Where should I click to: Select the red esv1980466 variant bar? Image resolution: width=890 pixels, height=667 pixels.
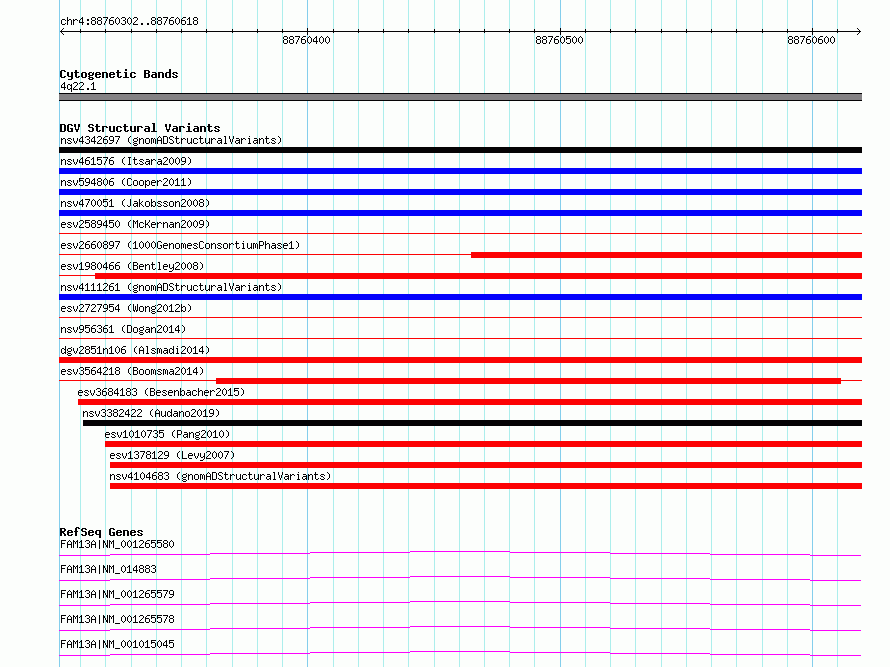pyautogui.click(x=478, y=276)
